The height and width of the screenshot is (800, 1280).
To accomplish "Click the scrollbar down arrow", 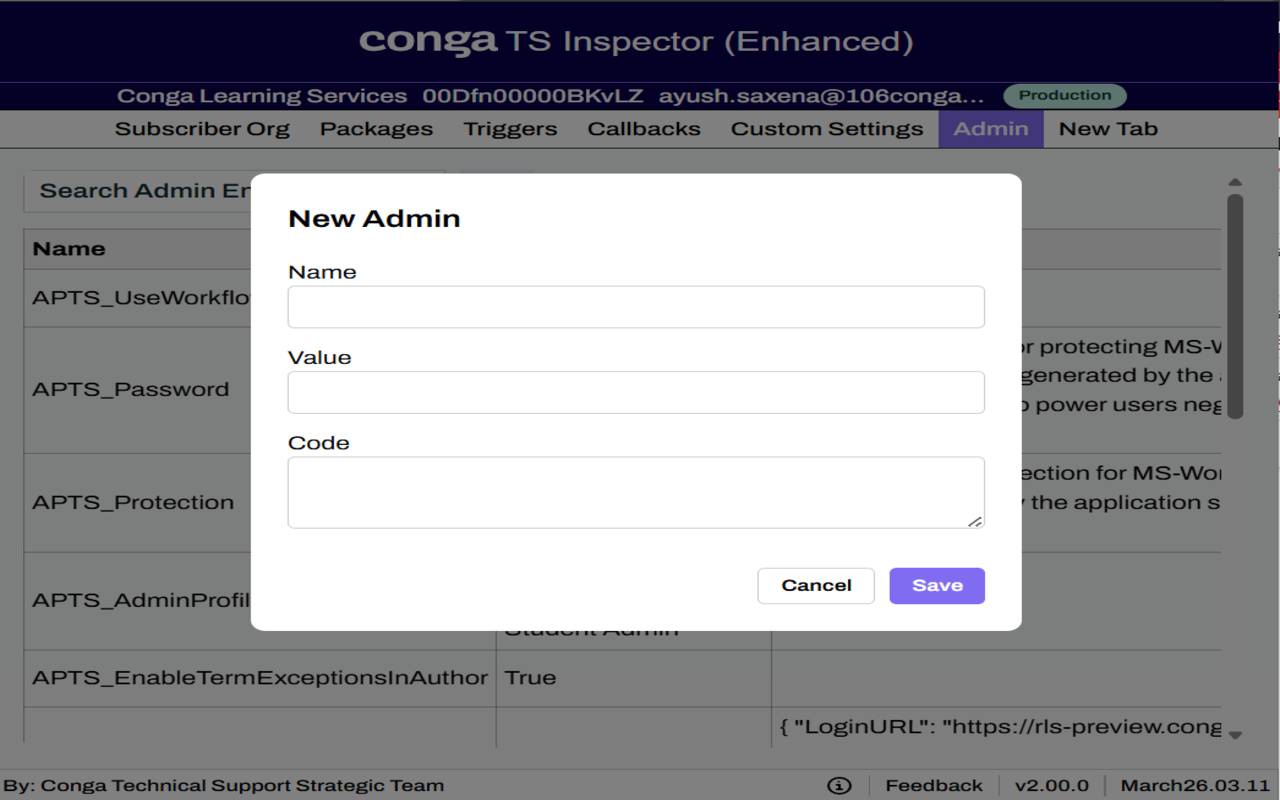I will [x=1235, y=735].
